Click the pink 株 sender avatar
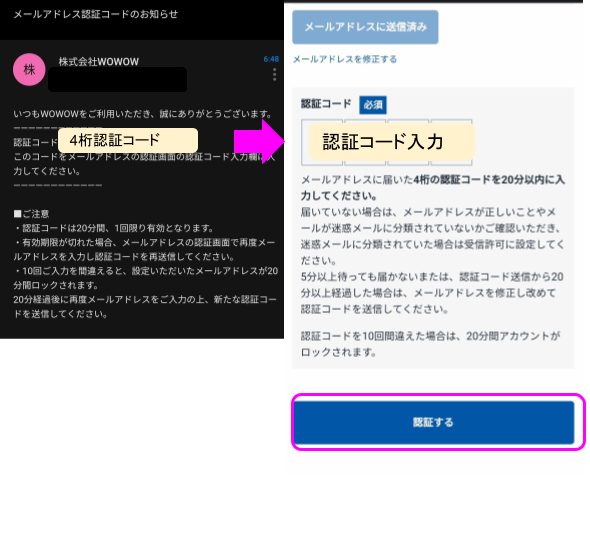 point(29,70)
